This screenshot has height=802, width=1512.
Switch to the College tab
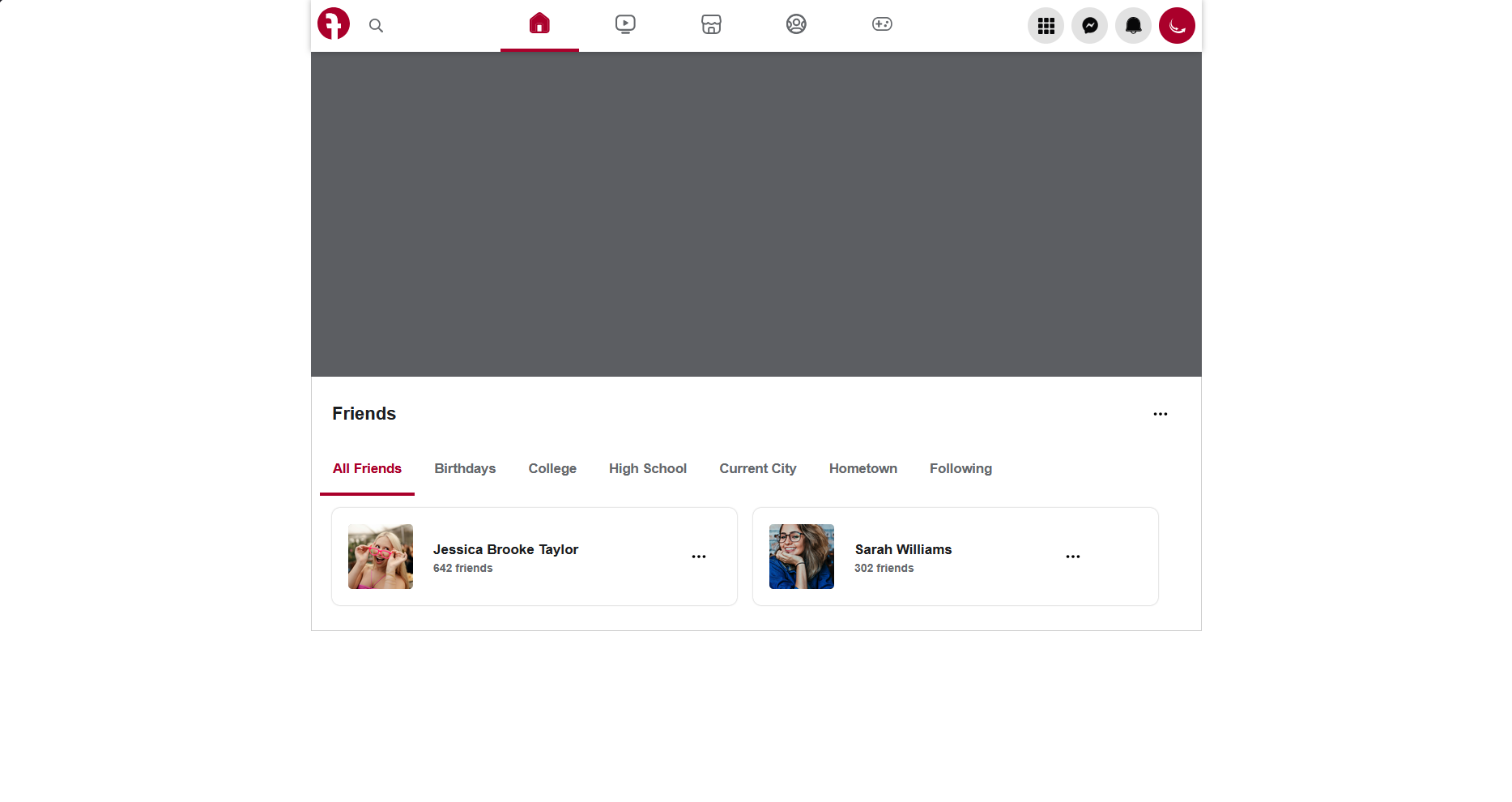pyautogui.click(x=552, y=468)
